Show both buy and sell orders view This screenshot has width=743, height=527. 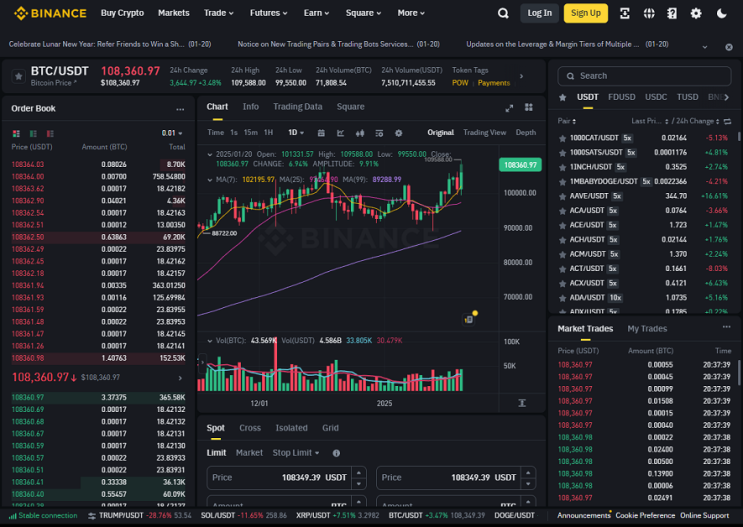coord(16,134)
